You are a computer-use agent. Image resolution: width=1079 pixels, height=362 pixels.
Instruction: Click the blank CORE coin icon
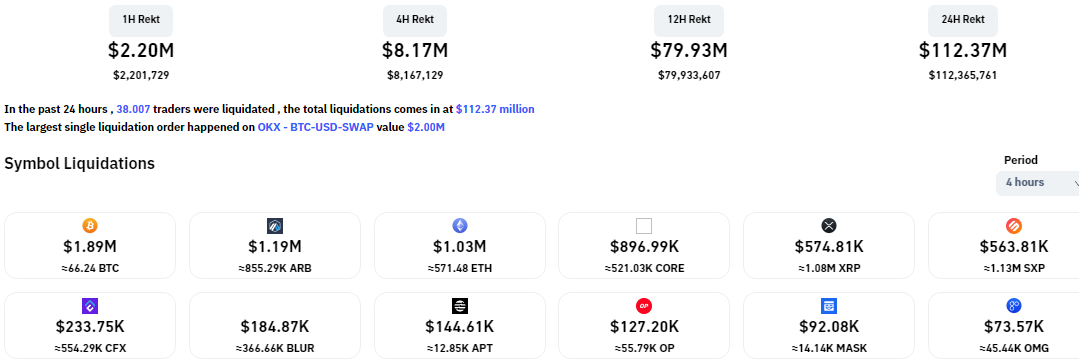click(x=644, y=226)
